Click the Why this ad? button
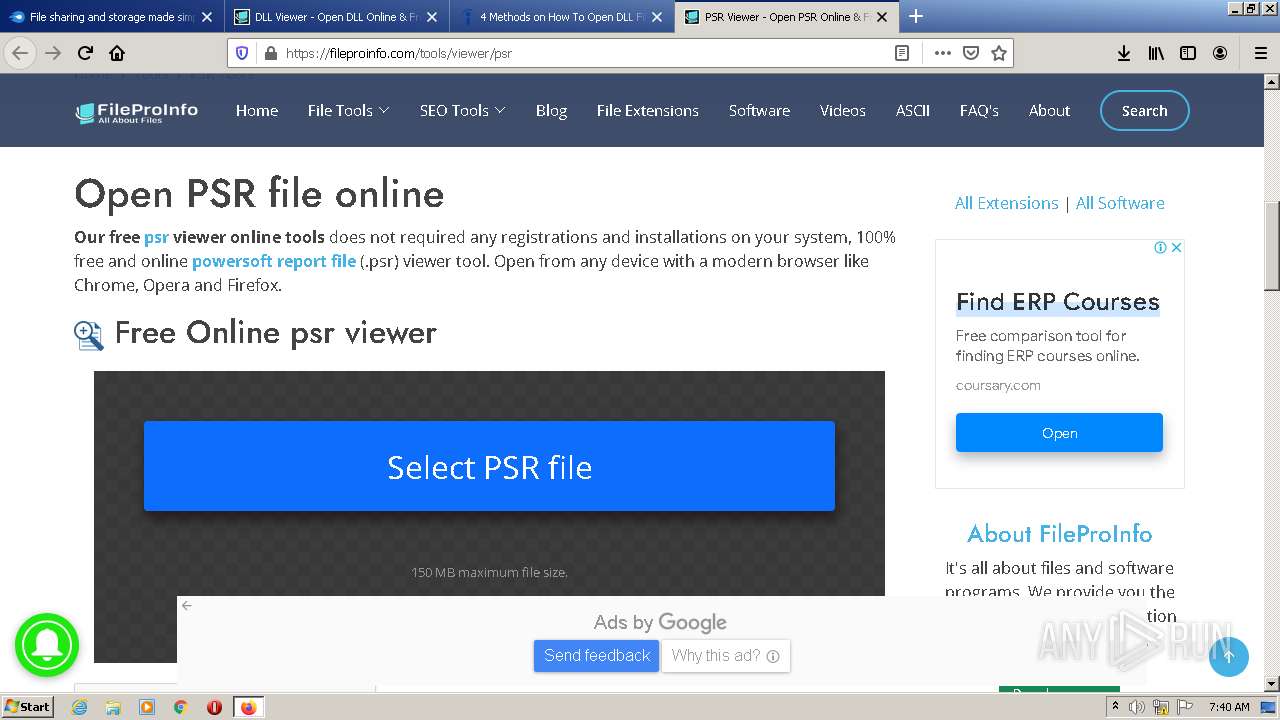Image resolution: width=1280 pixels, height=720 pixels. [x=725, y=656]
